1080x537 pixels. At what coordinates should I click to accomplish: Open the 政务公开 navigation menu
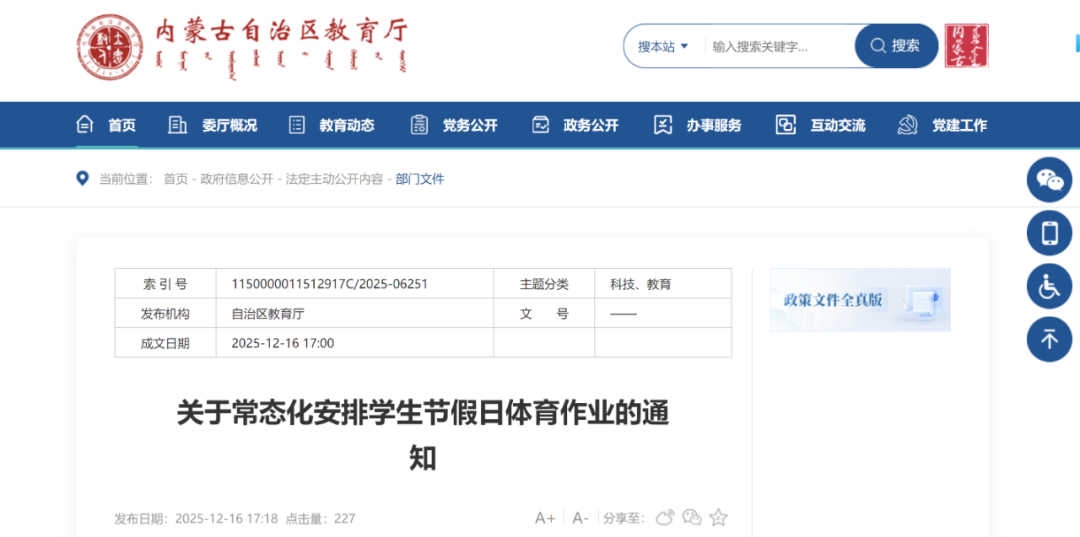[576, 125]
